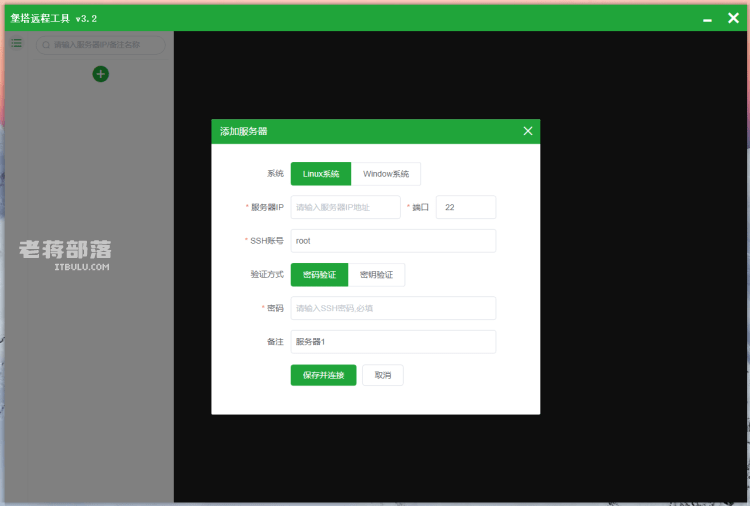Close the 堡塔远程工具 main window
The image size is (750, 506).
[733, 18]
